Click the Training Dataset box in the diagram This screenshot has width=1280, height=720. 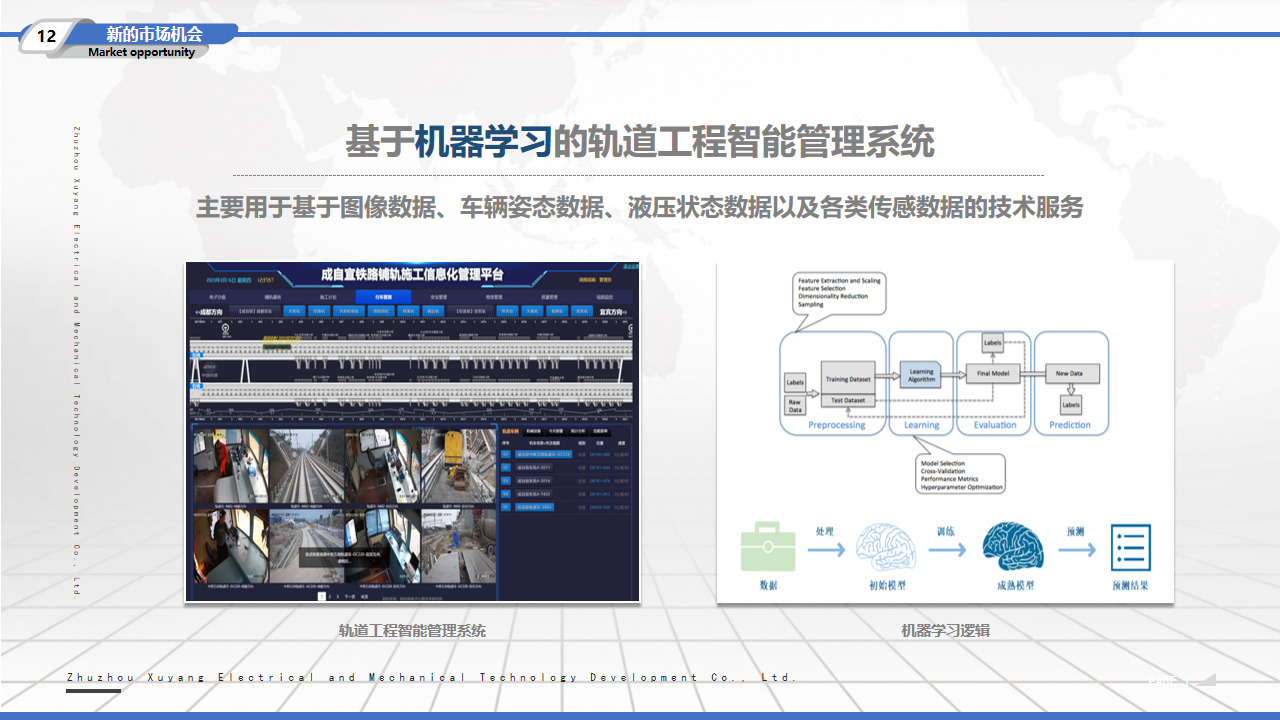[848, 379]
